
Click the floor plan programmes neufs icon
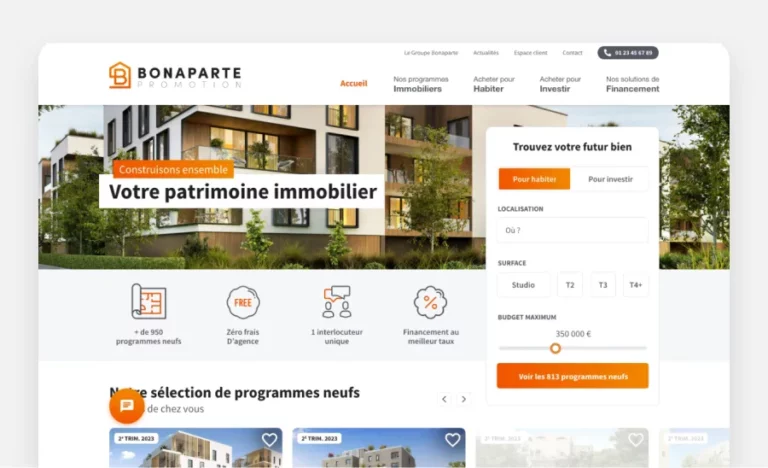148,301
